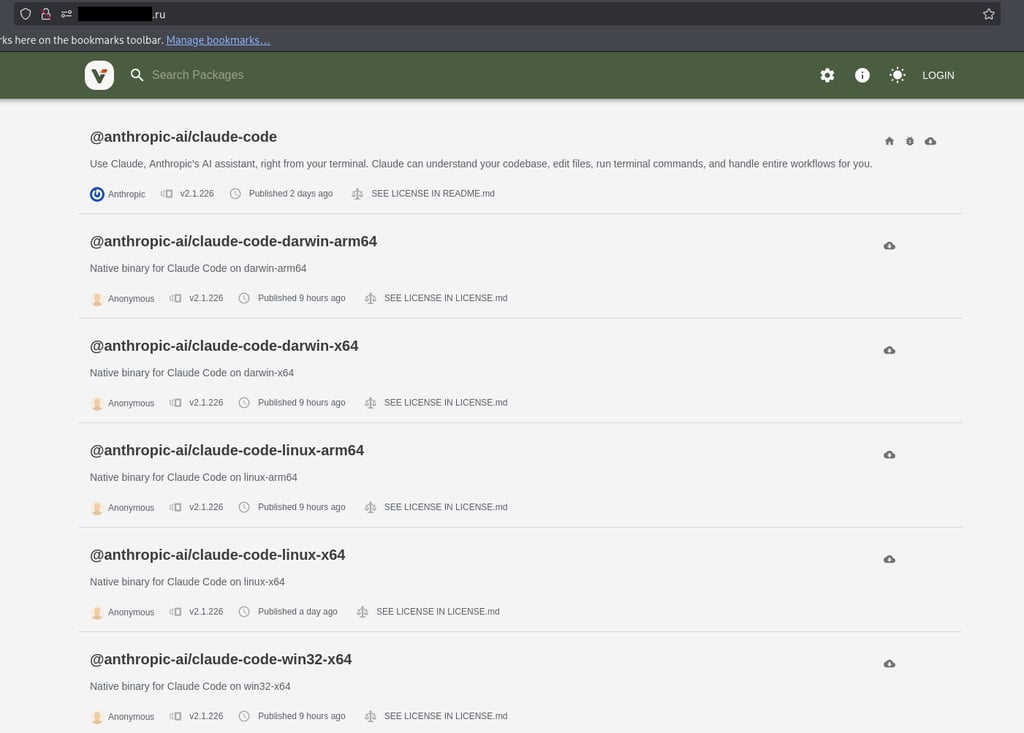Click the claude-code description paragraph
The width and height of the screenshot is (1024, 733).
[481, 163]
